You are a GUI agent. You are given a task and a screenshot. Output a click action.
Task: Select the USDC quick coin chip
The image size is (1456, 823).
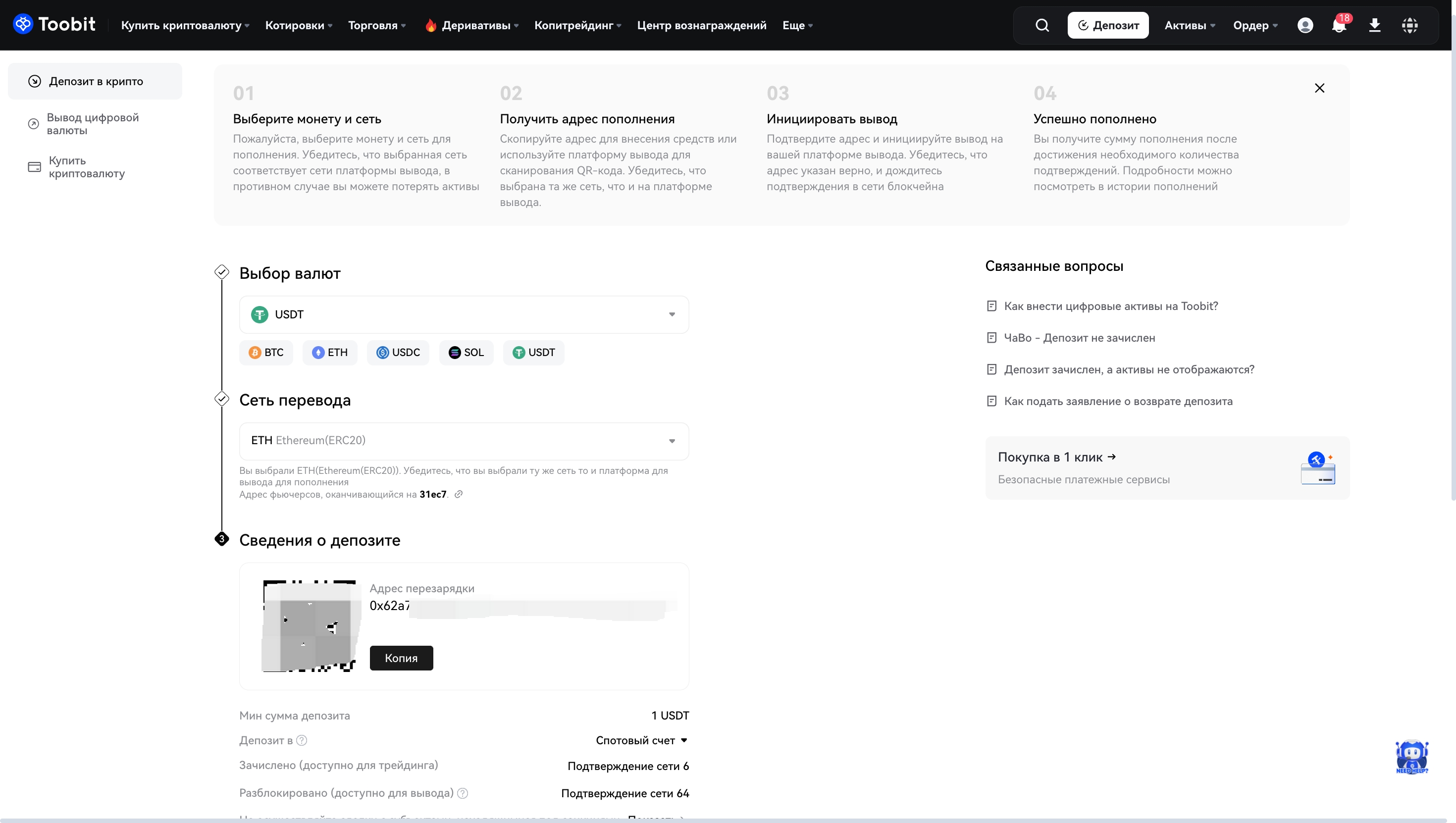[398, 353]
